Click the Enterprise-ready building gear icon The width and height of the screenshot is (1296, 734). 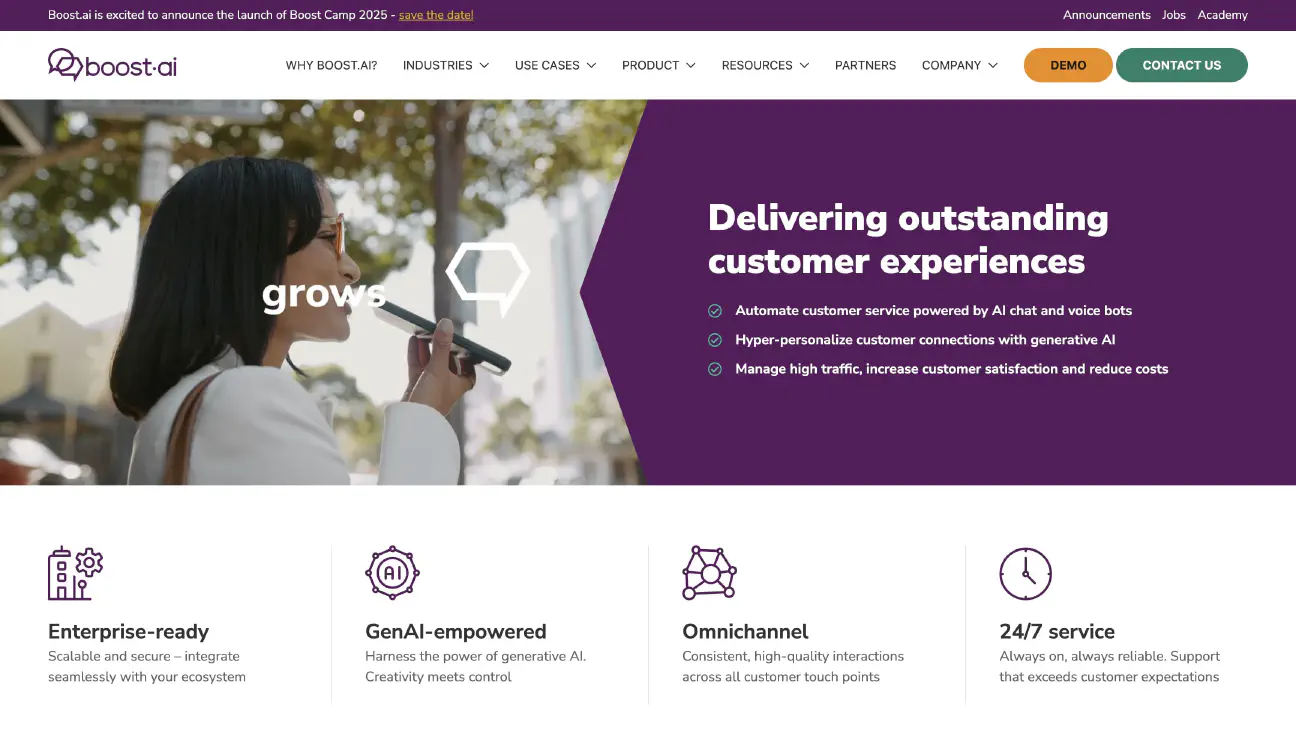click(75, 573)
